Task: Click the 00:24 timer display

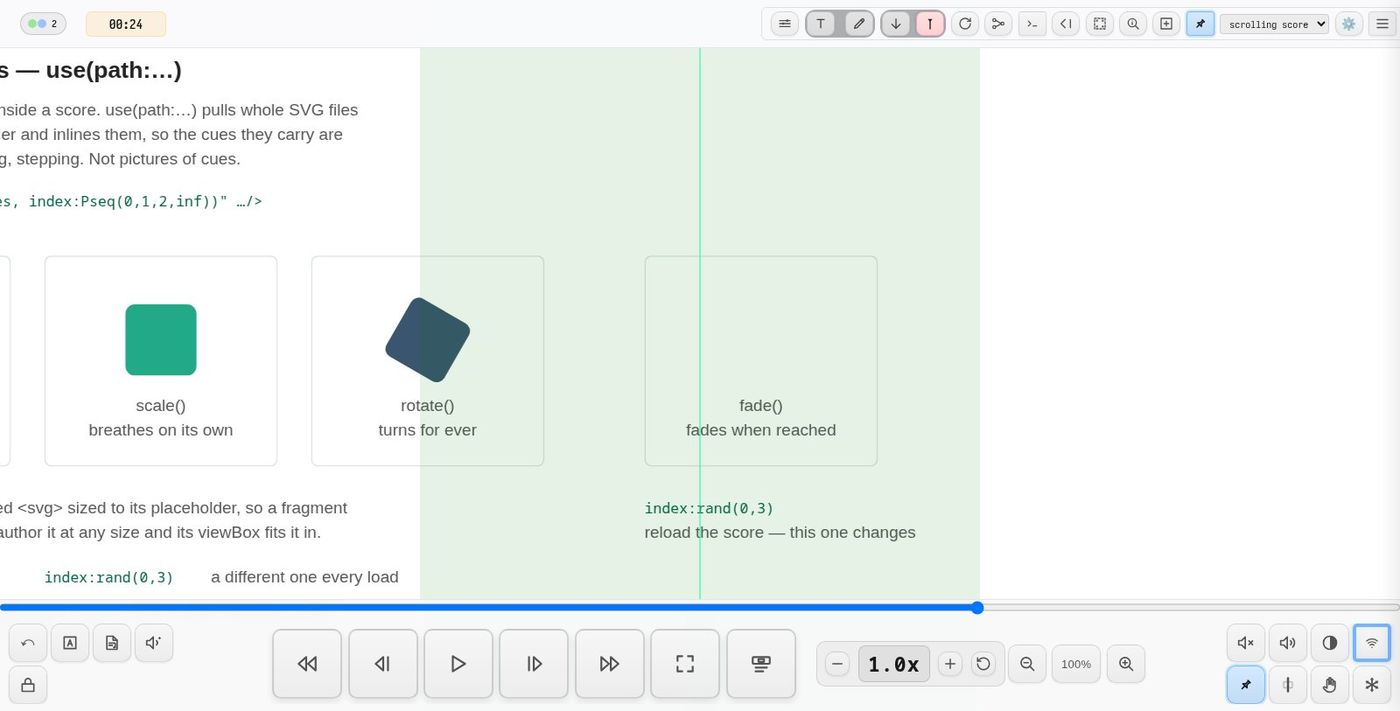Action: coord(125,24)
